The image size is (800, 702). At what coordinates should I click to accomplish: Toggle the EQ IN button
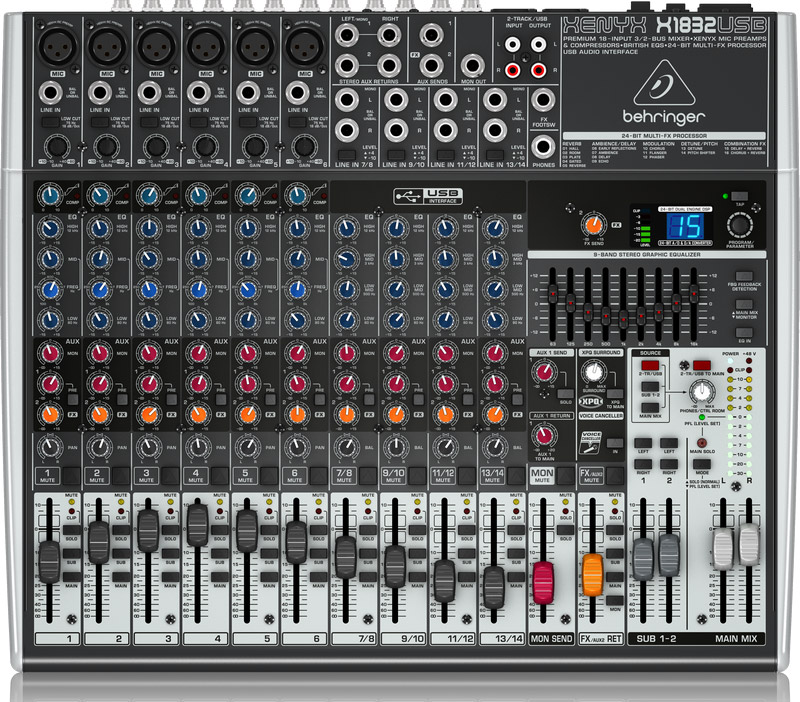click(x=744, y=333)
